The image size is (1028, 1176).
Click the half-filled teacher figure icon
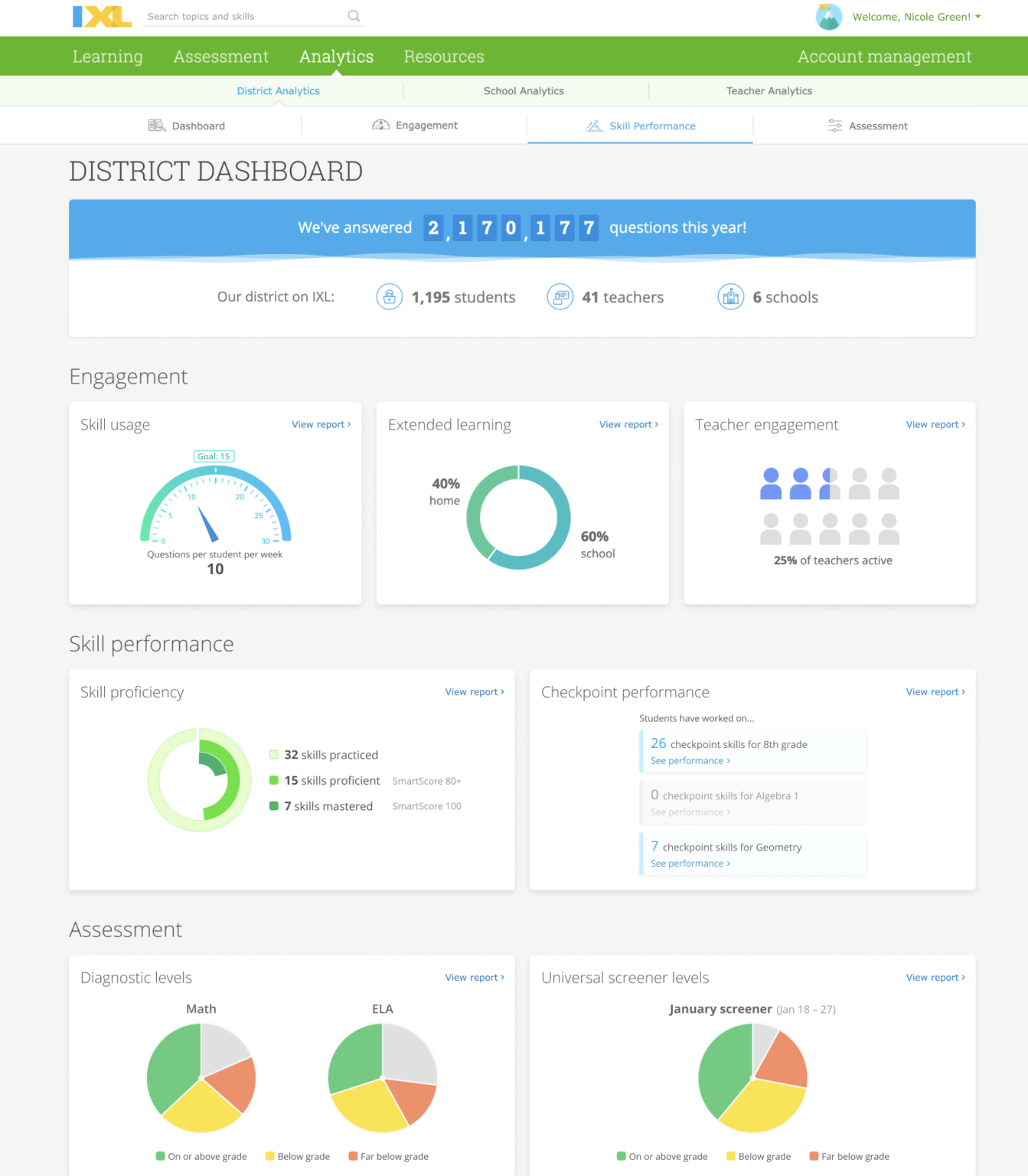tap(830, 484)
